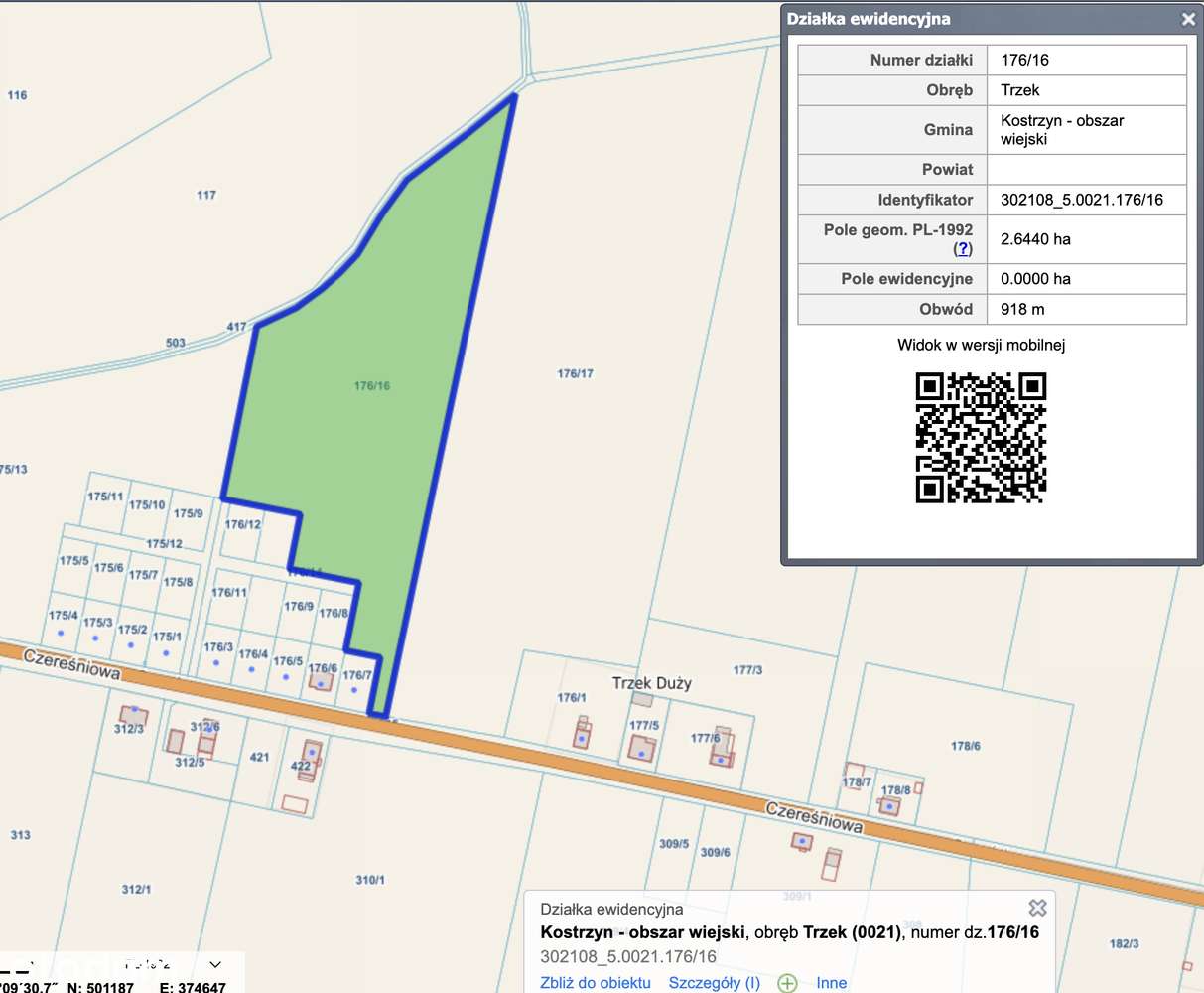Image resolution: width=1204 pixels, height=993 pixels.
Task: Click parcel label 312/5 on map
Action: tap(190, 763)
